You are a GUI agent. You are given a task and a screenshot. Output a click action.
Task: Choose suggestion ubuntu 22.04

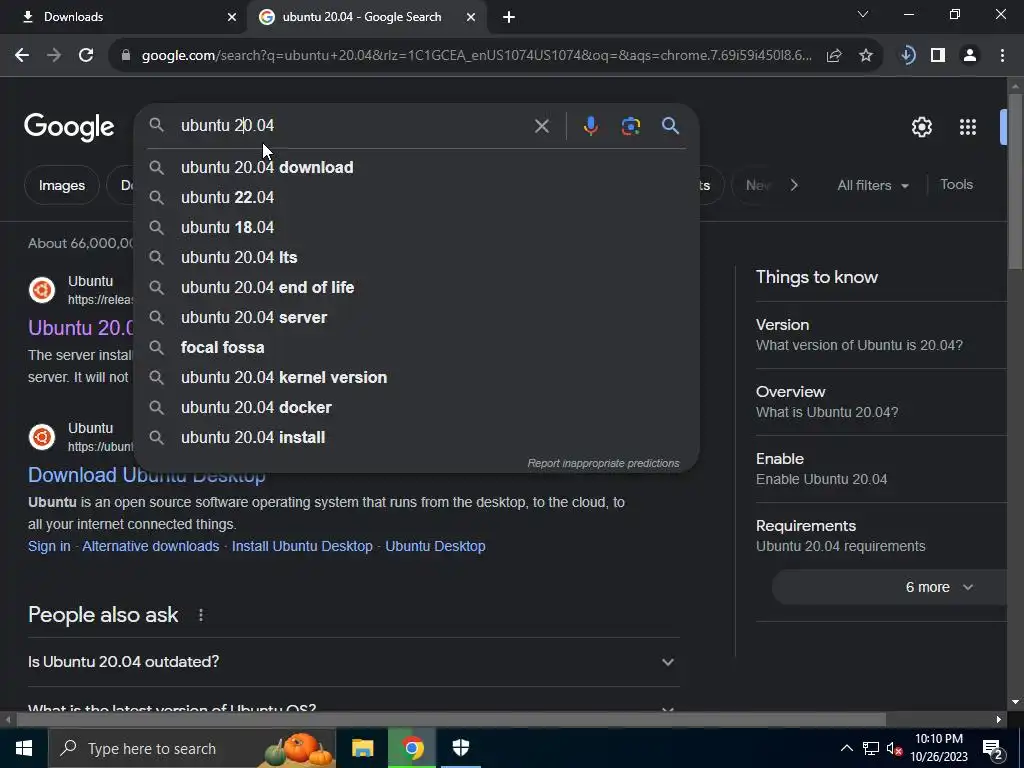(417, 197)
